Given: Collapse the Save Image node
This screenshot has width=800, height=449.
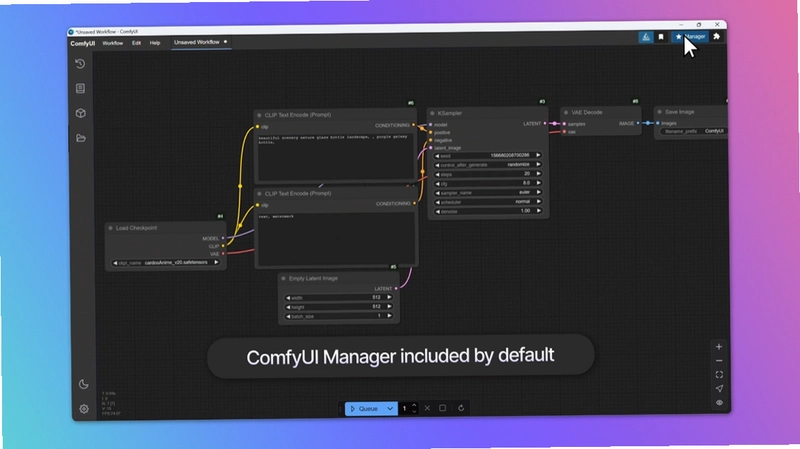Looking at the screenshot, I should click(x=660, y=112).
